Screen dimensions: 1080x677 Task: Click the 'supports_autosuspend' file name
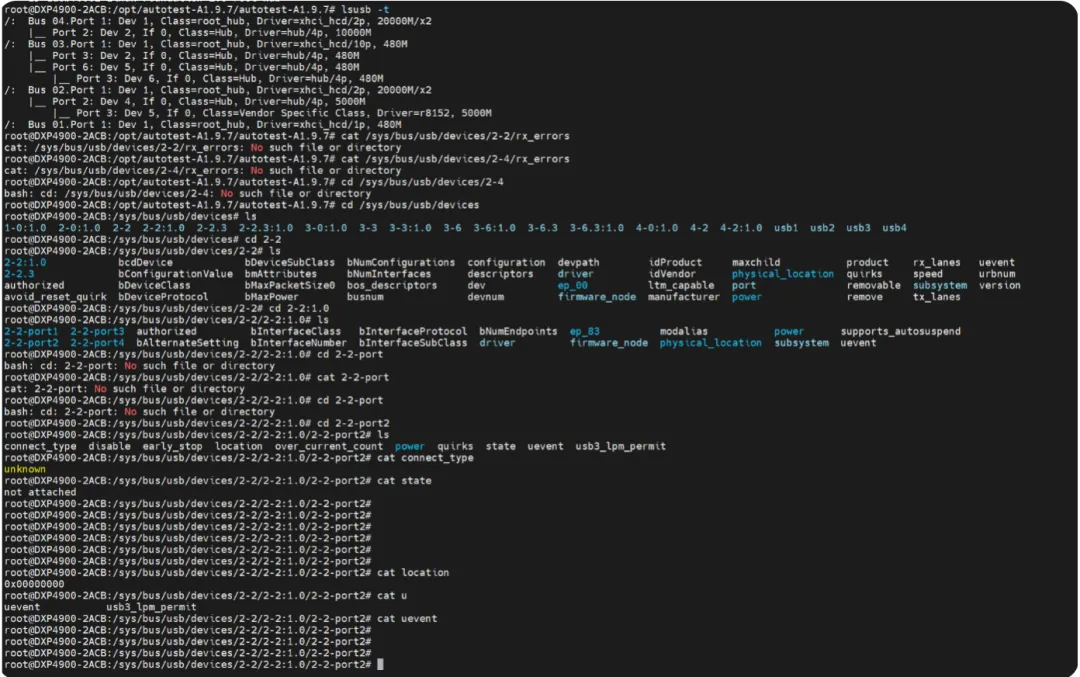pyautogui.click(x=900, y=331)
